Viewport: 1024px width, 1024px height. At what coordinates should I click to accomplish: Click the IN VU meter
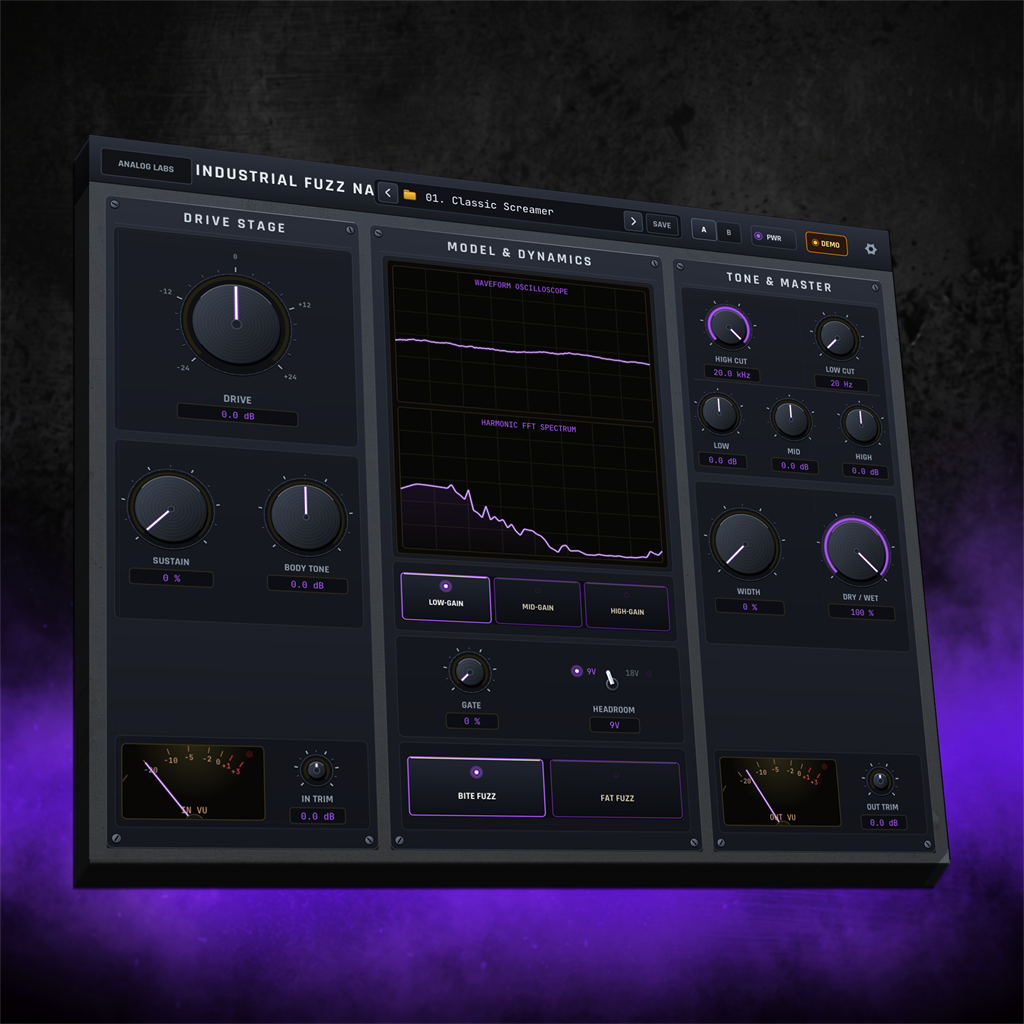[193, 781]
